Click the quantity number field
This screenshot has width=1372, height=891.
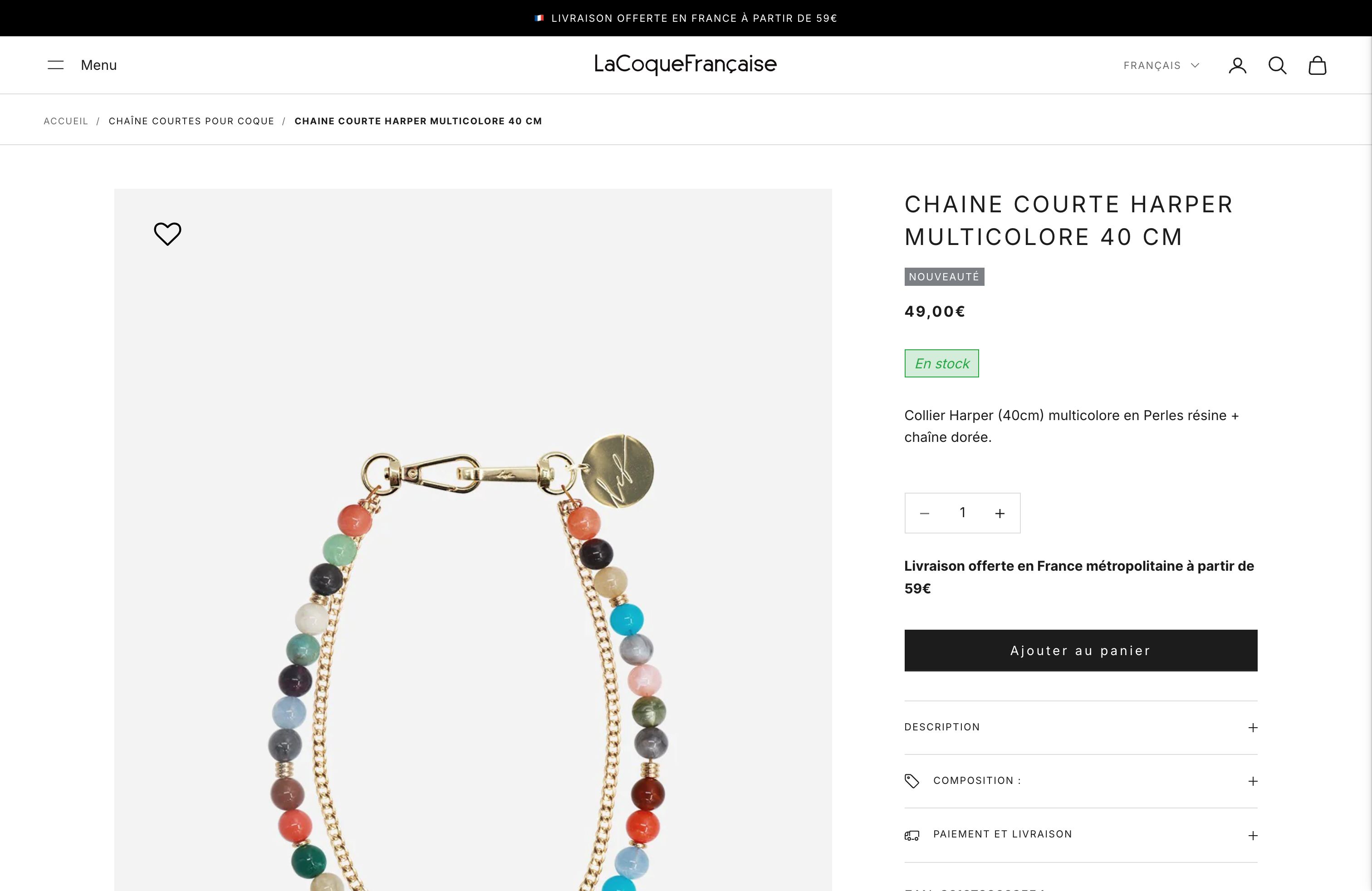click(x=962, y=512)
